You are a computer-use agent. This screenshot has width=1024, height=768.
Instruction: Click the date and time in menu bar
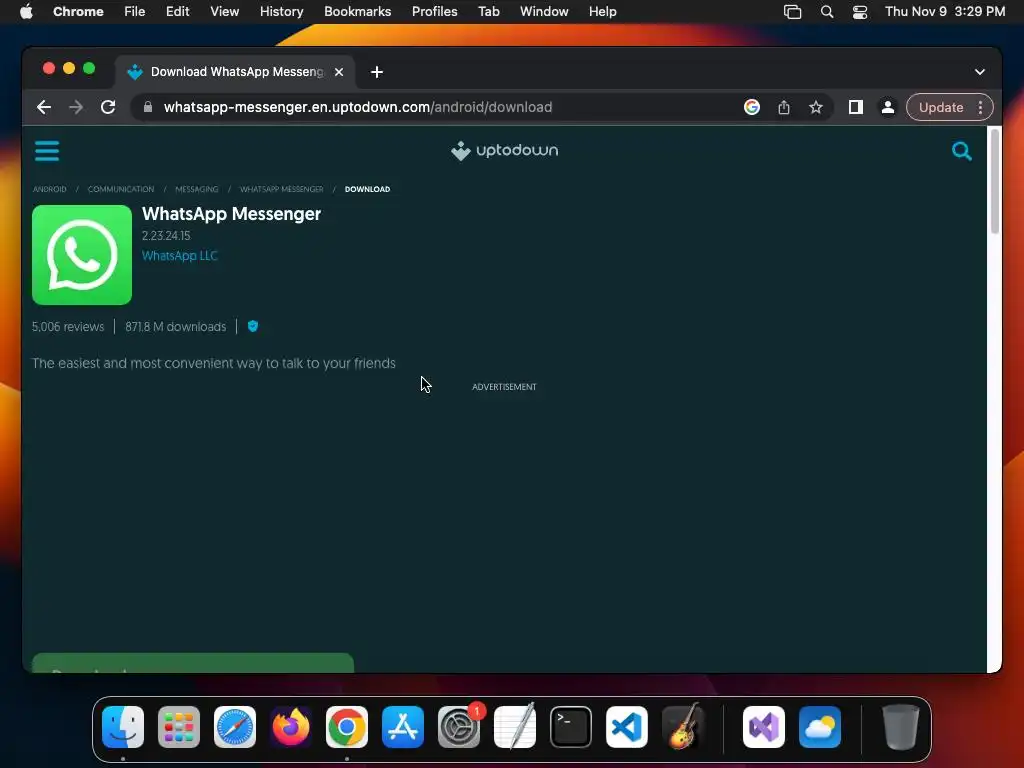click(944, 12)
